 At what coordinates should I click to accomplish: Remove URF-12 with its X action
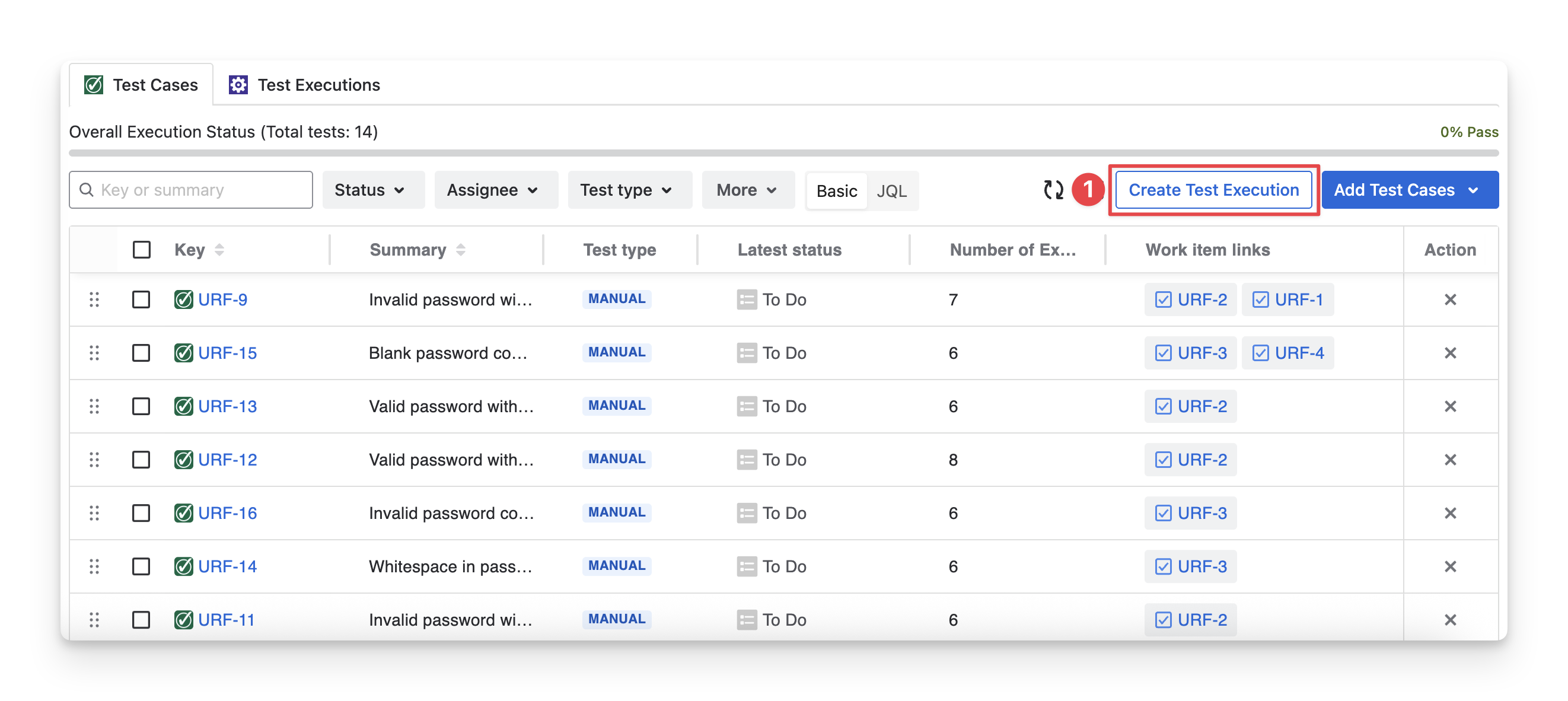1450,460
